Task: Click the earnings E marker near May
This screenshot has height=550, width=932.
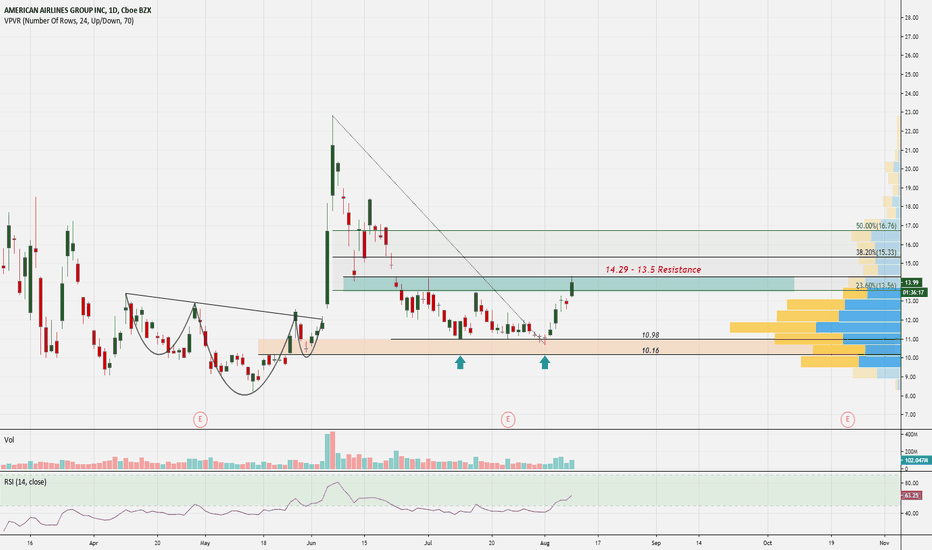Action: coord(200,419)
